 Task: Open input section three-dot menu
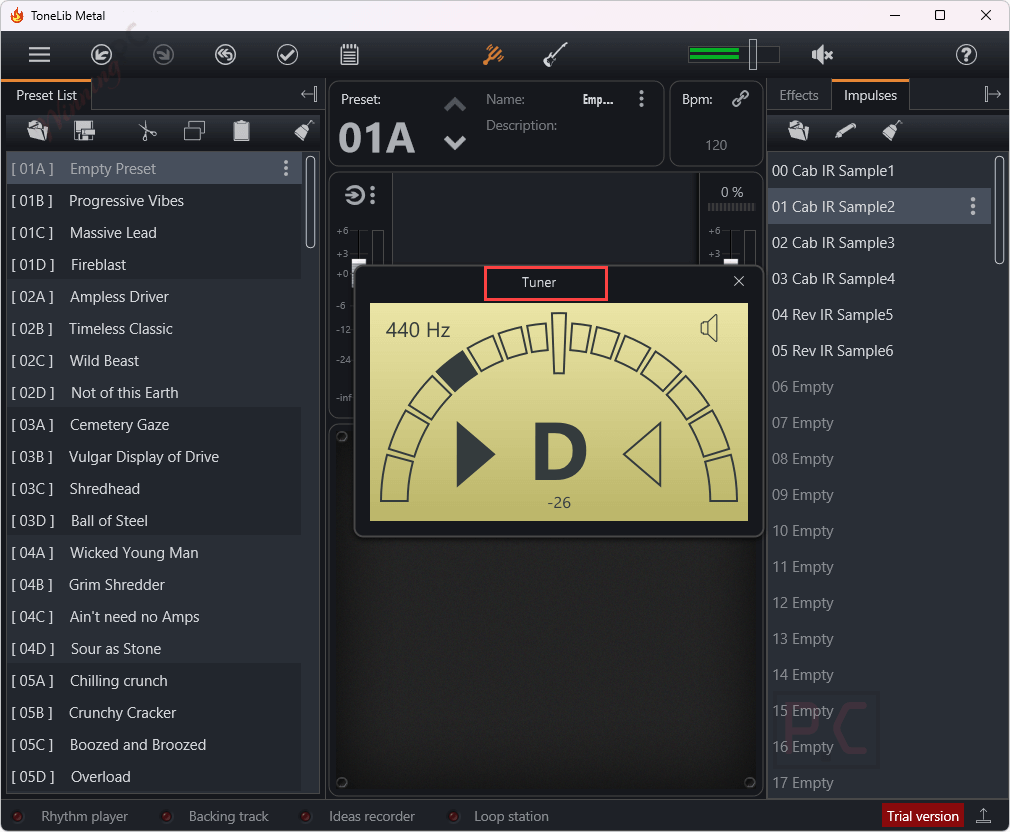pos(373,194)
